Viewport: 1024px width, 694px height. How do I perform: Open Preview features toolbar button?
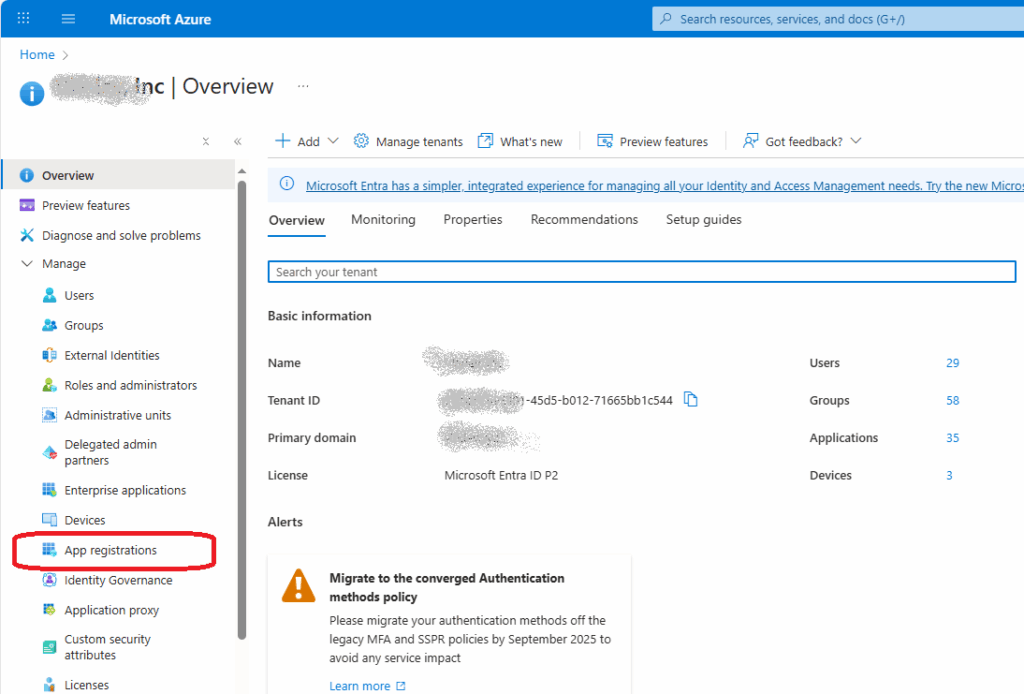(652, 141)
